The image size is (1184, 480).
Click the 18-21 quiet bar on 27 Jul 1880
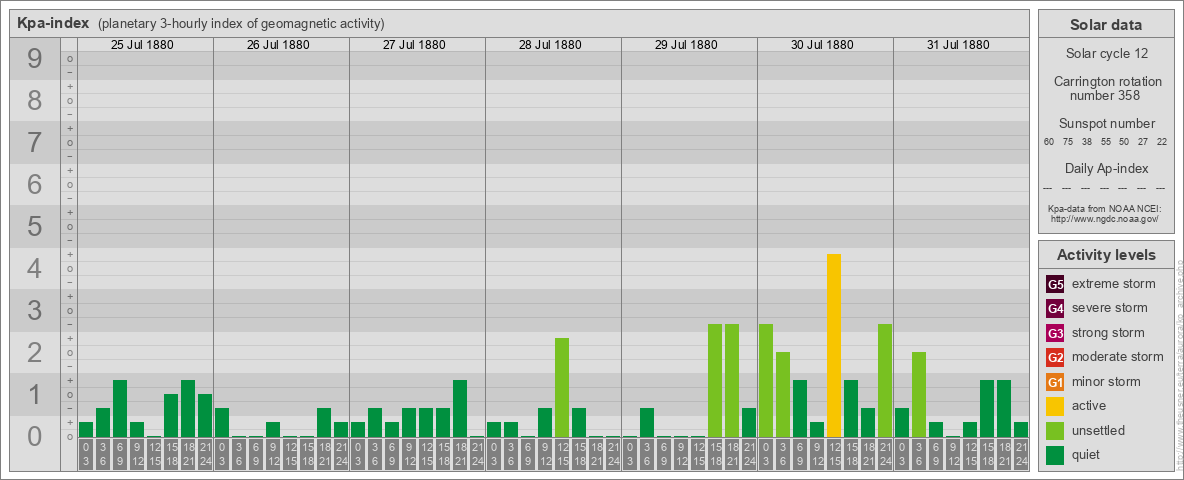tap(460, 408)
